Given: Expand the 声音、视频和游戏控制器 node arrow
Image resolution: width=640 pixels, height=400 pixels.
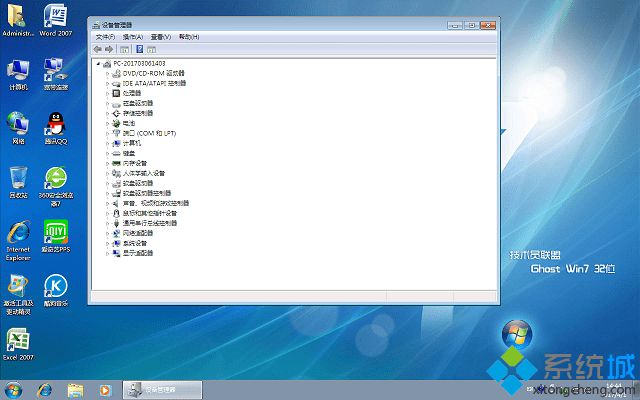Looking at the screenshot, I should tap(107, 203).
